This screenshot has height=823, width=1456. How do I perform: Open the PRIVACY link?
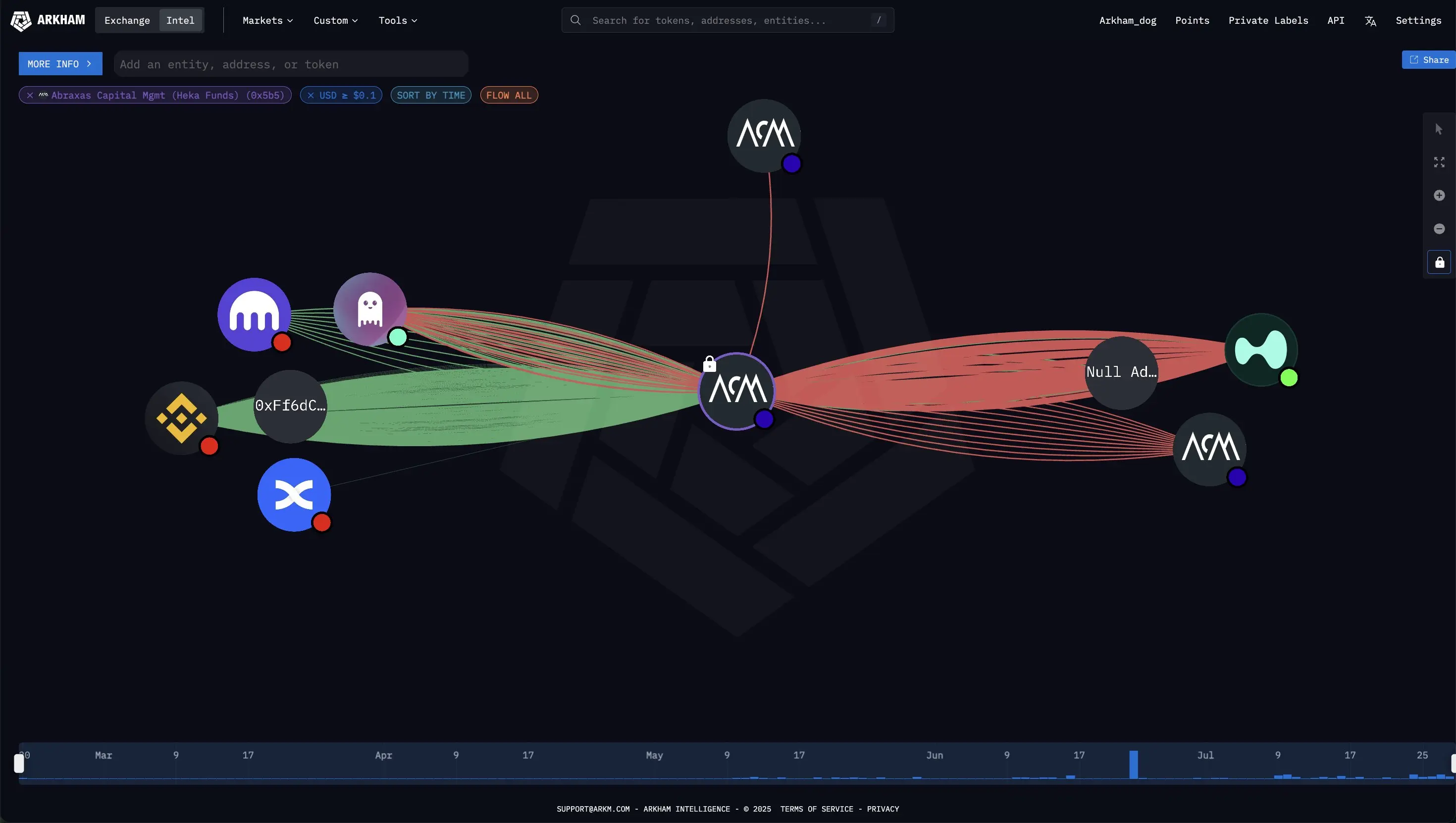click(x=883, y=809)
